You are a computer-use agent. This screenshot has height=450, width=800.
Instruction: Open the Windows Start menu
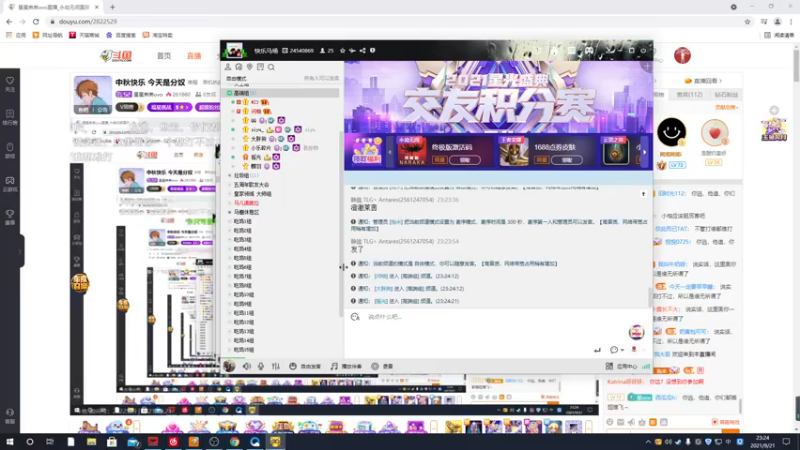(10, 441)
